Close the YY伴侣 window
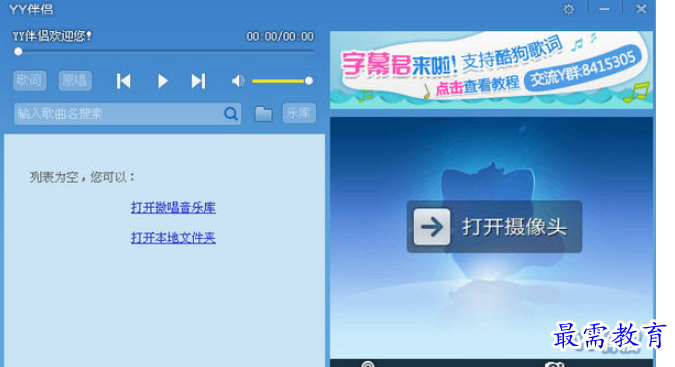The image size is (675, 367). pos(641,9)
